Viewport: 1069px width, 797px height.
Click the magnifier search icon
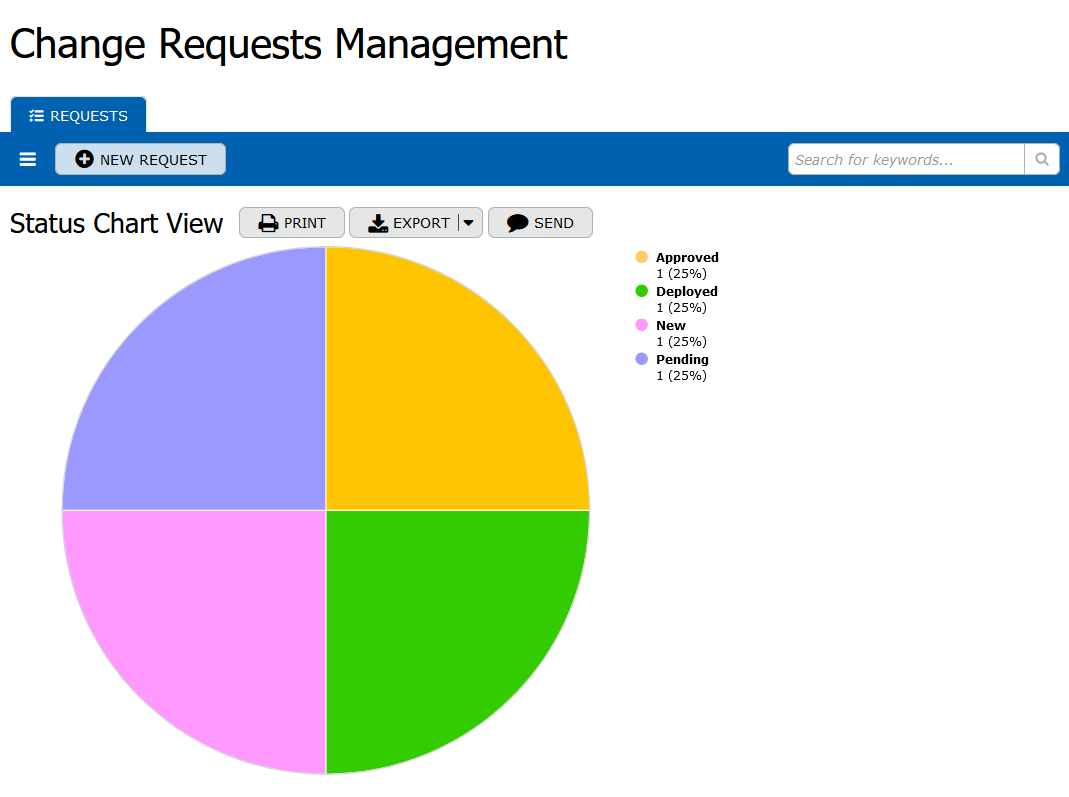[x=1041, y=159]
